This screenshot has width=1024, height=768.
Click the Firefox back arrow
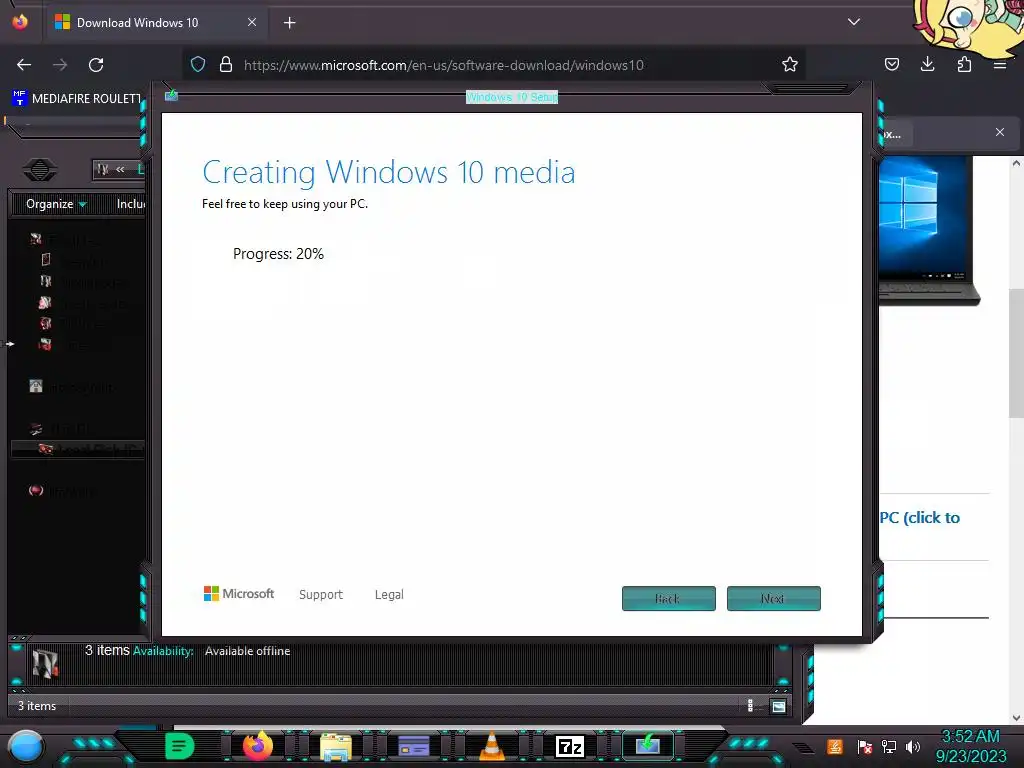pyautogui.click(x=24, y=65)
